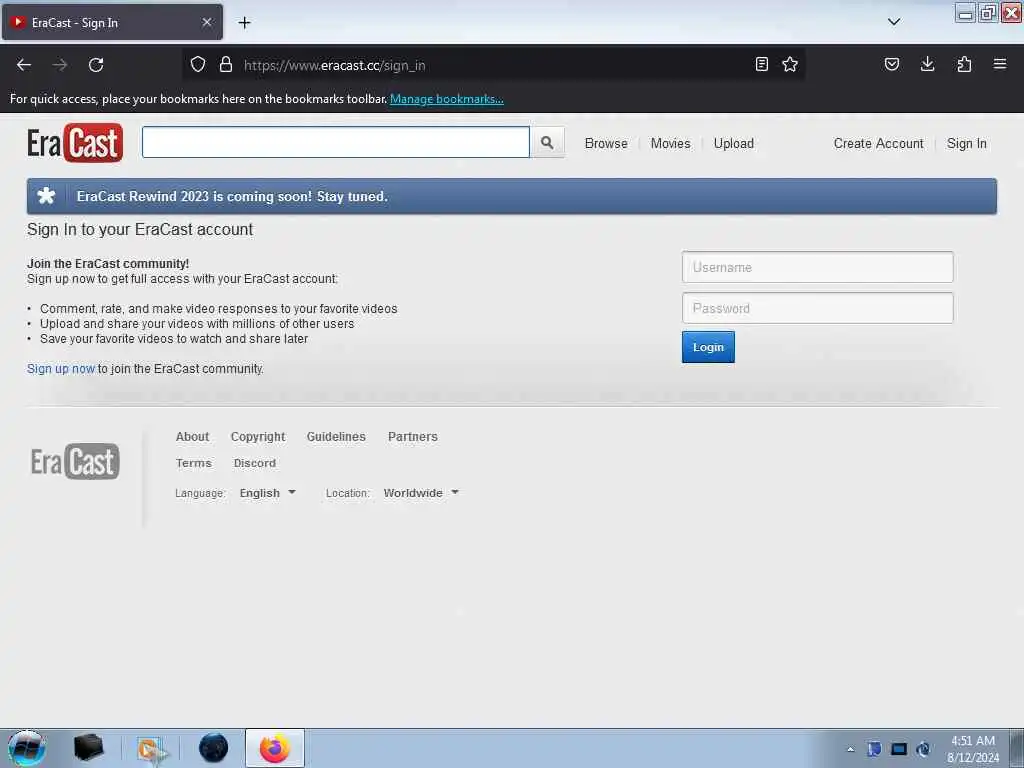Open the Terms footer link

[x=193, y=463]
